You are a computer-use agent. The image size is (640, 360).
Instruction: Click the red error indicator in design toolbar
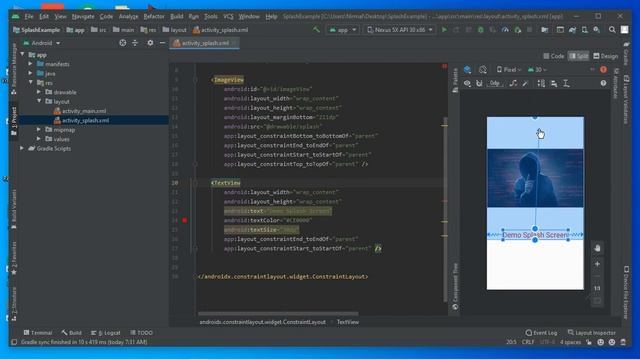coord(603,70)
